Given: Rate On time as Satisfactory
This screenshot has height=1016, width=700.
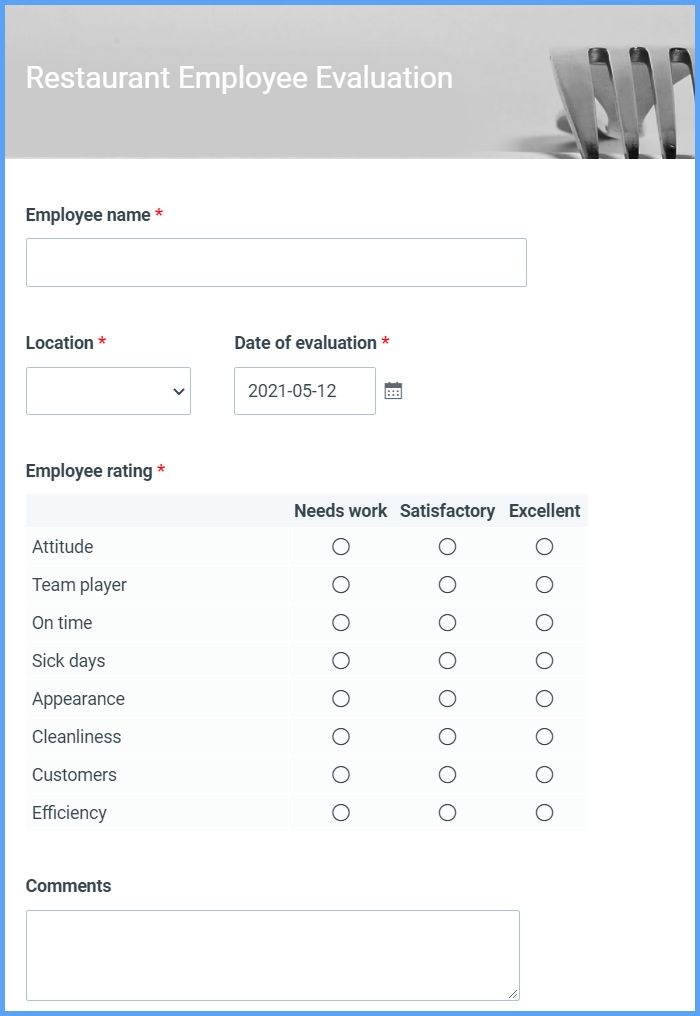Looking at the screenshot, I should 447,622.
